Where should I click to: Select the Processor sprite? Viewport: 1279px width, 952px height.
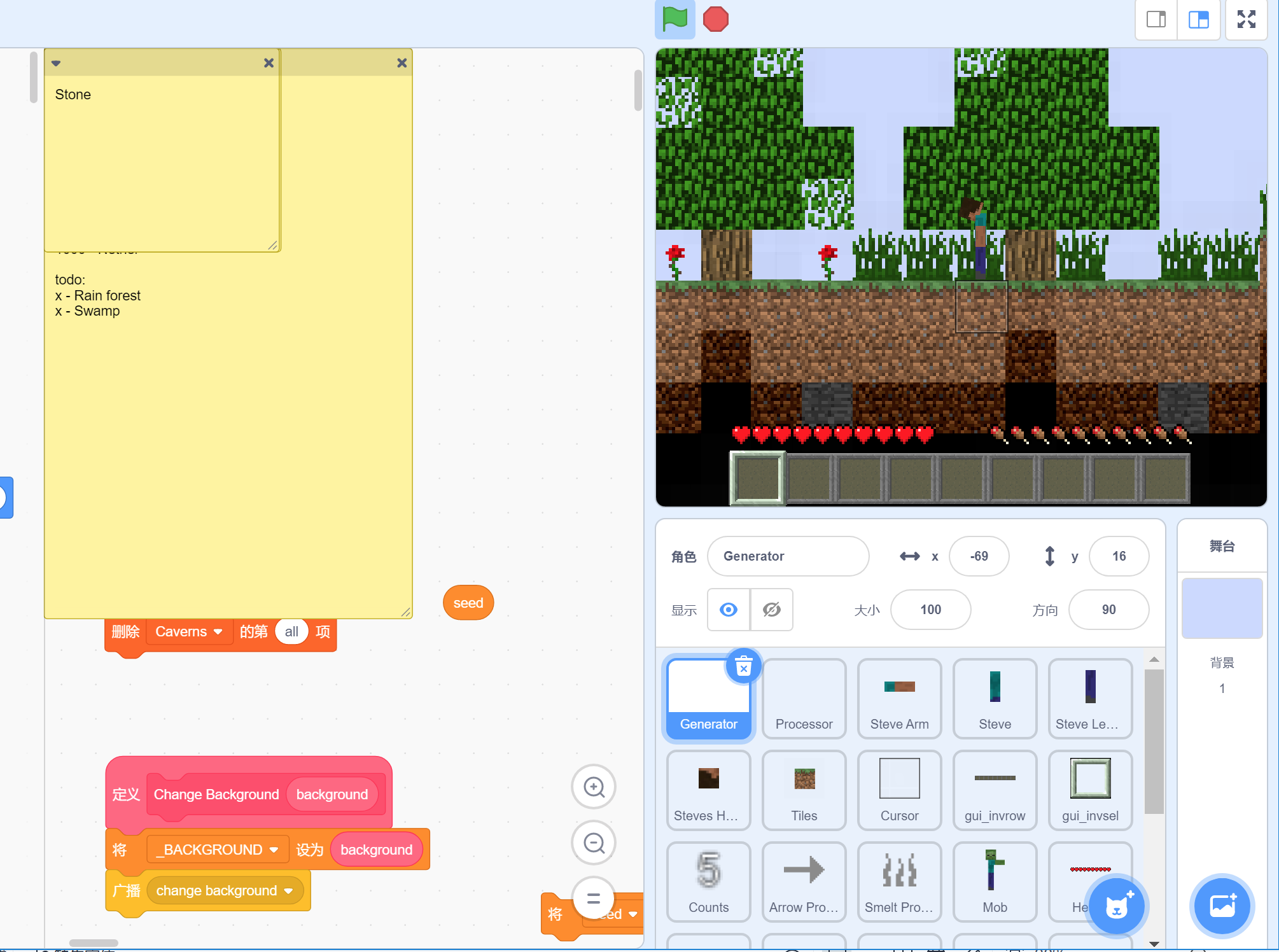point(804,699)
